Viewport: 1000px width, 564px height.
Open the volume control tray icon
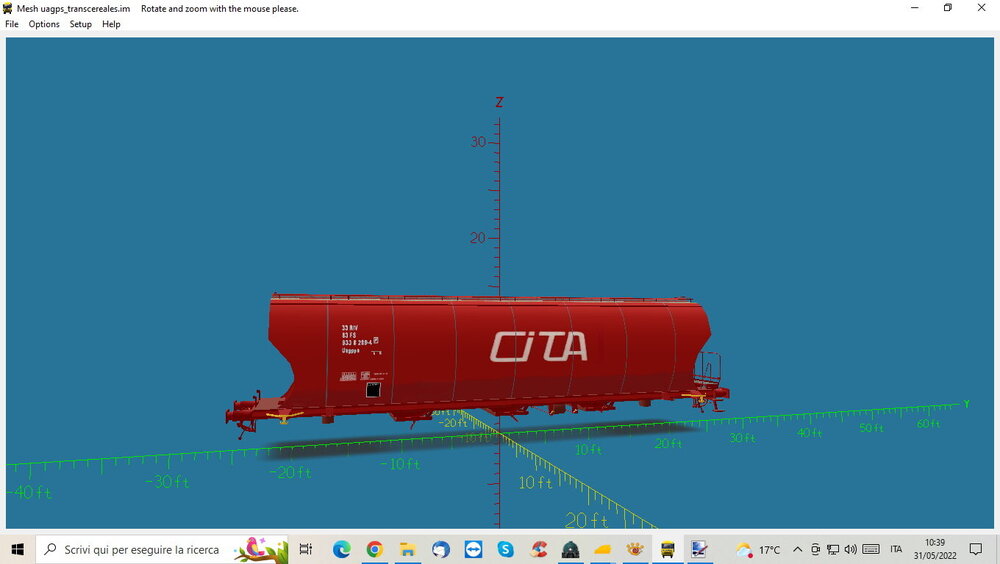850,549
